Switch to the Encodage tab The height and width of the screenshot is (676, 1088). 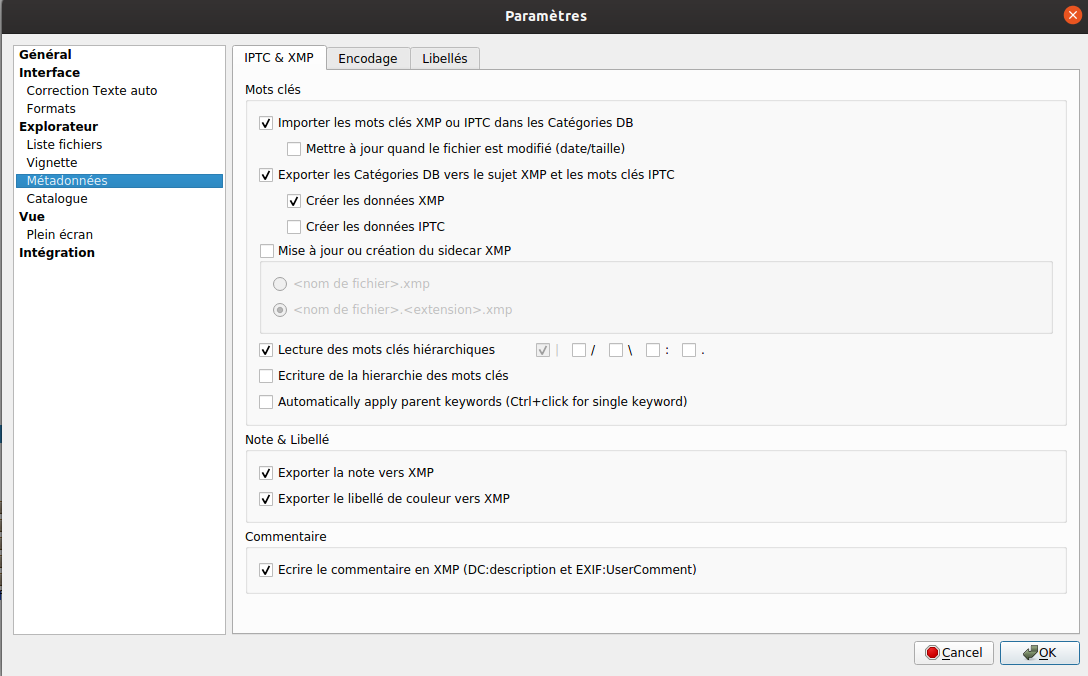[367, 59]
